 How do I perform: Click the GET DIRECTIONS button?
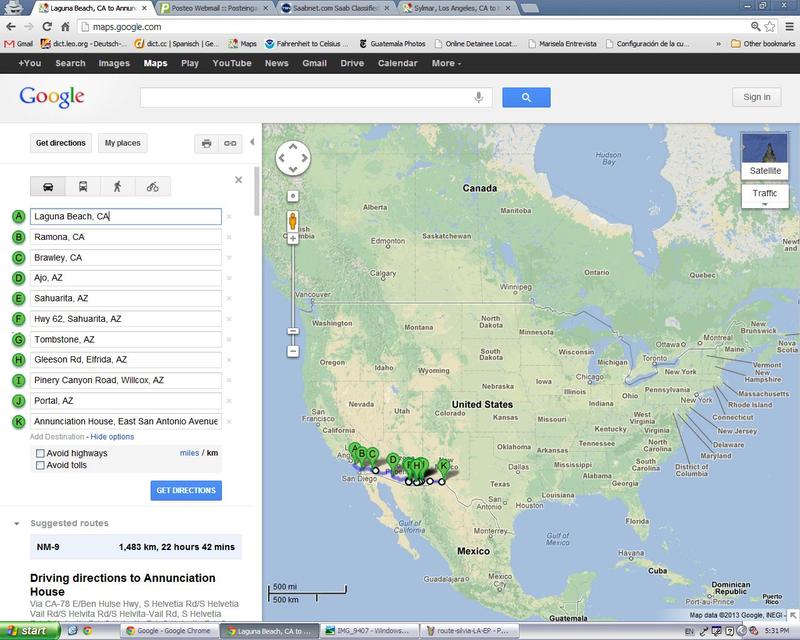coord(186,490)
